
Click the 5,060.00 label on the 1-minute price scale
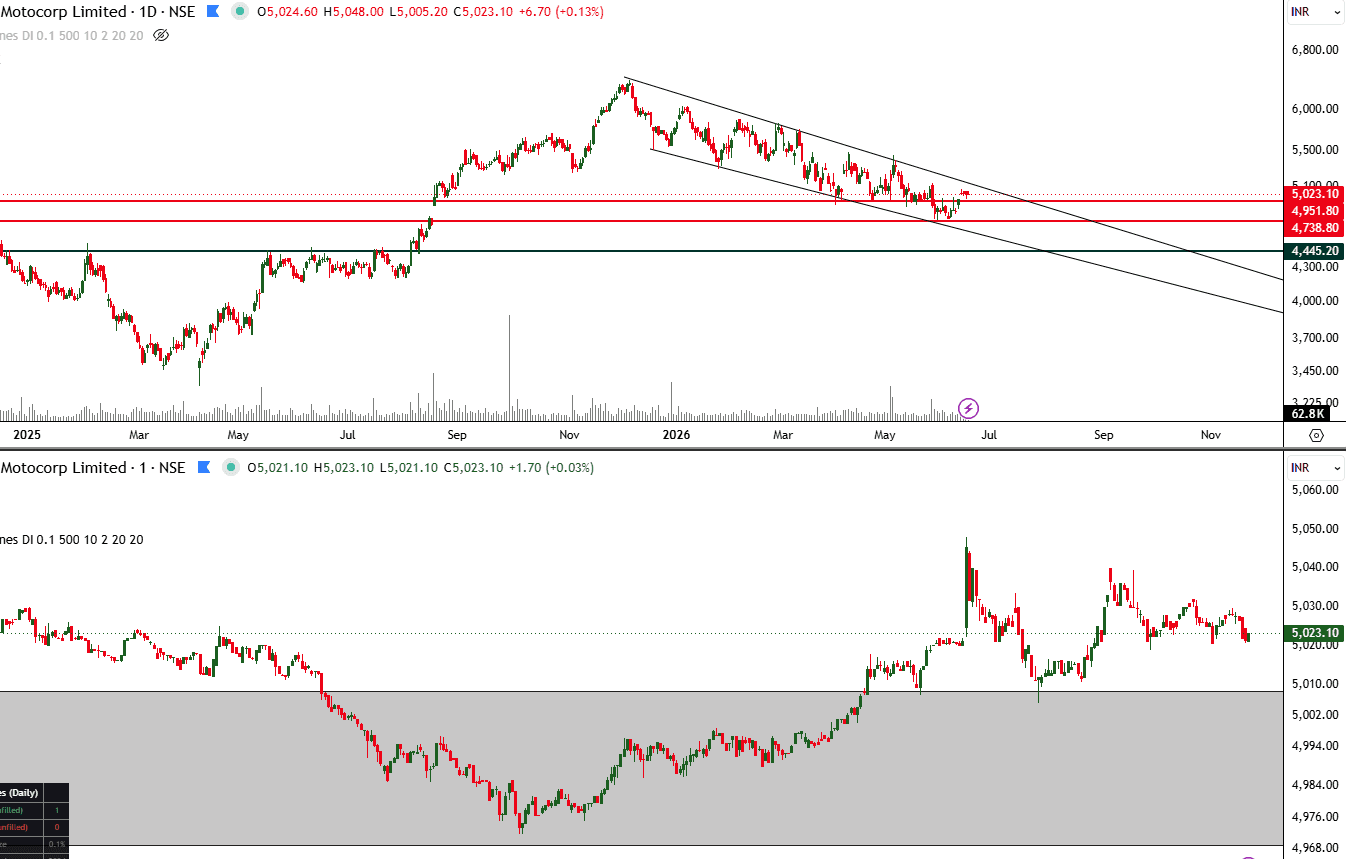click(1315, 490)
